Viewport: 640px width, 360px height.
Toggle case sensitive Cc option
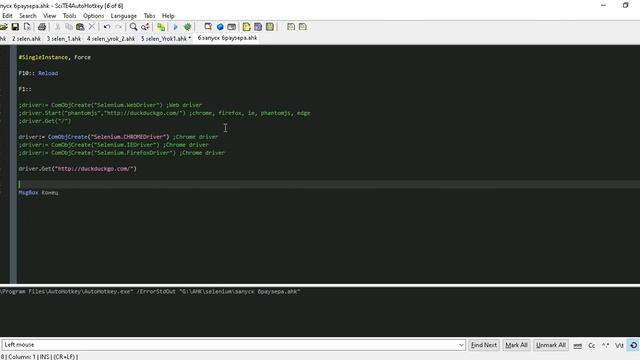coord(591,345)
